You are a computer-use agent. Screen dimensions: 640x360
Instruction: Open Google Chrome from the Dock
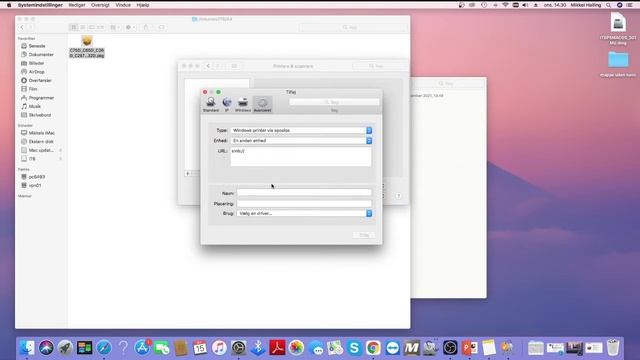pos(373,348)
